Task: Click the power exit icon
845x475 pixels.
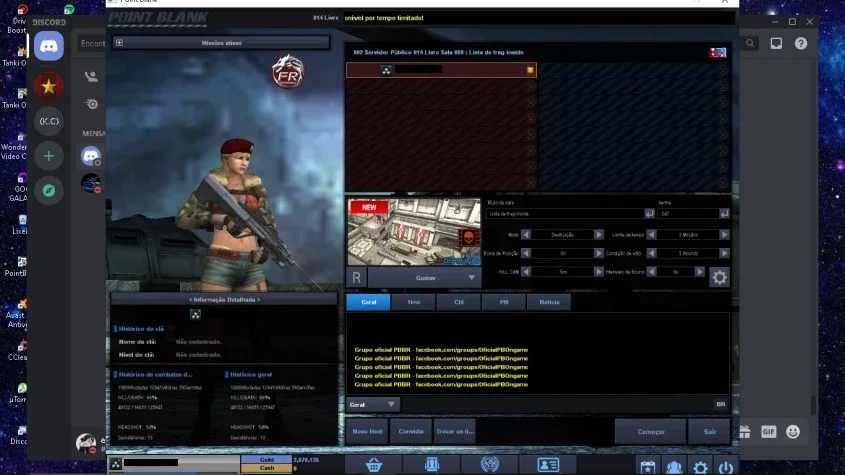Action: (x=726, y=467)
